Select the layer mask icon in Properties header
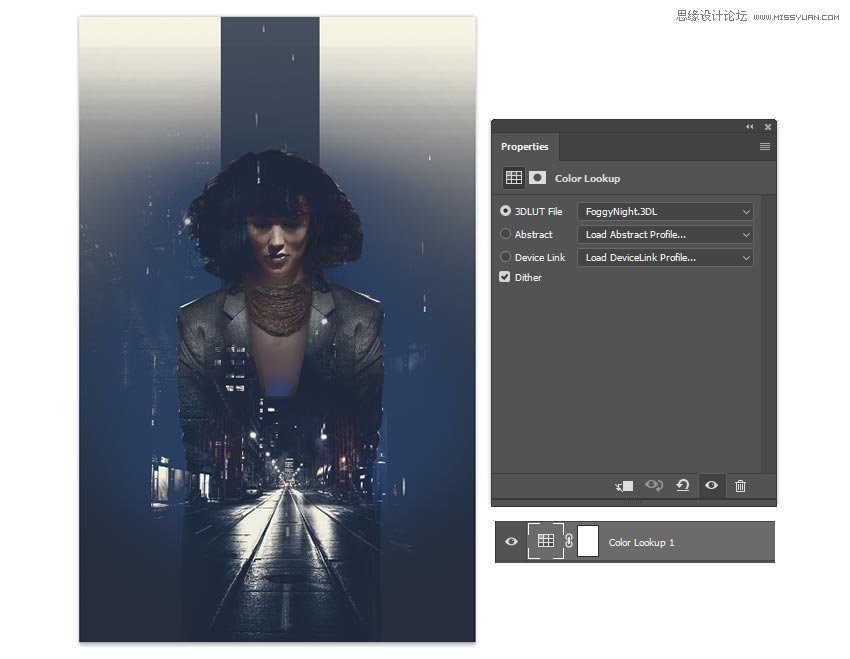Image resolution: width=850 pixels, height=659 pixels. click(x=537, y=177)
